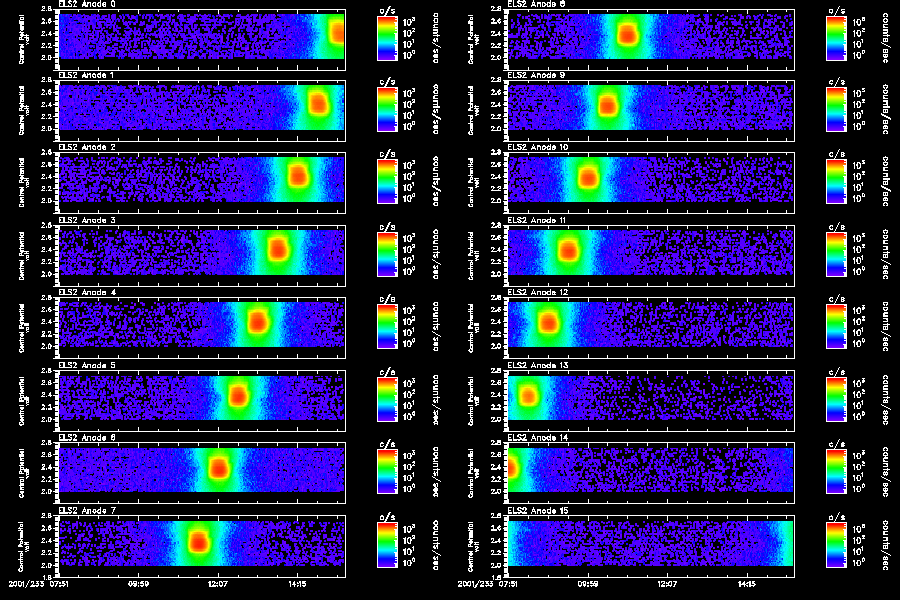900x600 pixels.
Task: Click the ELS2 Anode 14 panel title
Action: [x=538, y=438]
